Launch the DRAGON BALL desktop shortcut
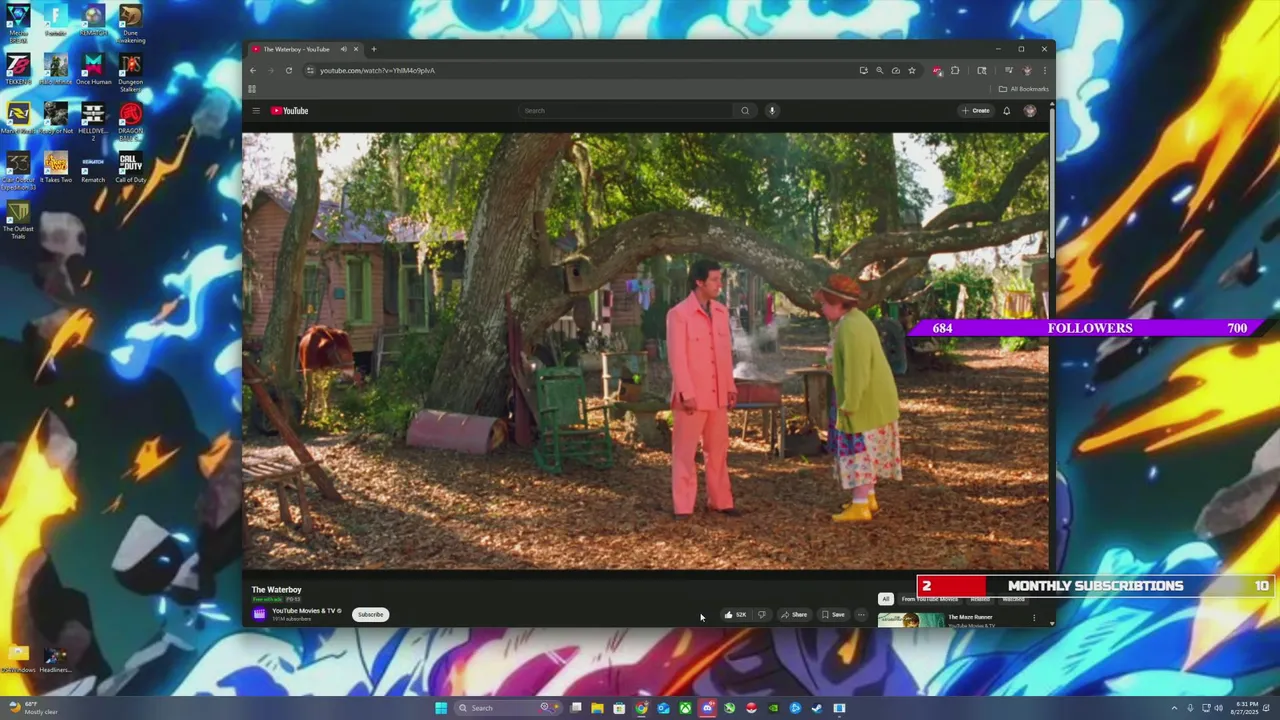This screenshot has height=720, width=1280. pyautogui.click(x=130, y=121)
